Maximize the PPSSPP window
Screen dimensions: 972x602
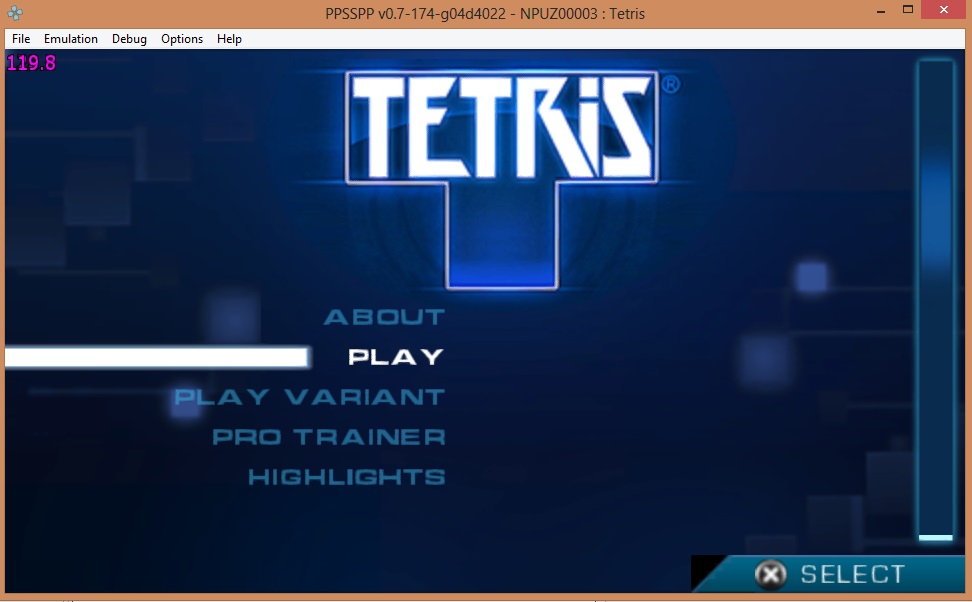click(908, 10)
